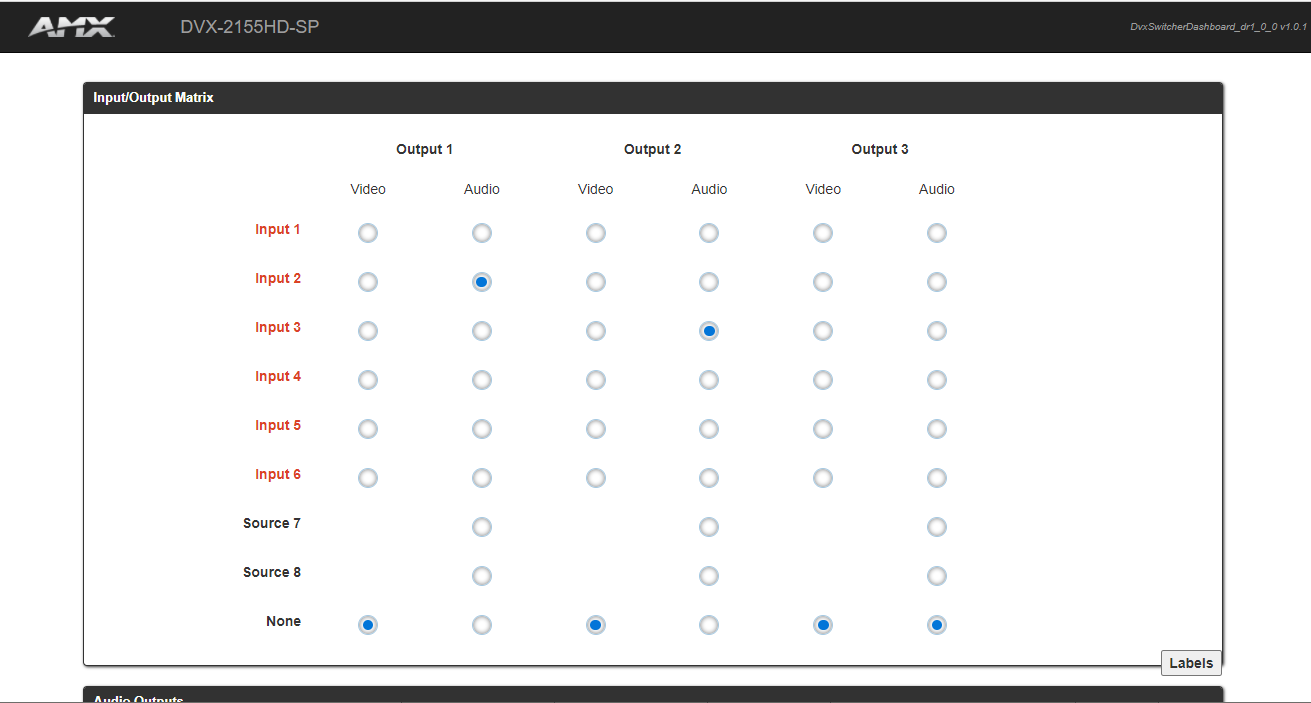Set Output 3 Audio to Source 8

tap(937, 576)
